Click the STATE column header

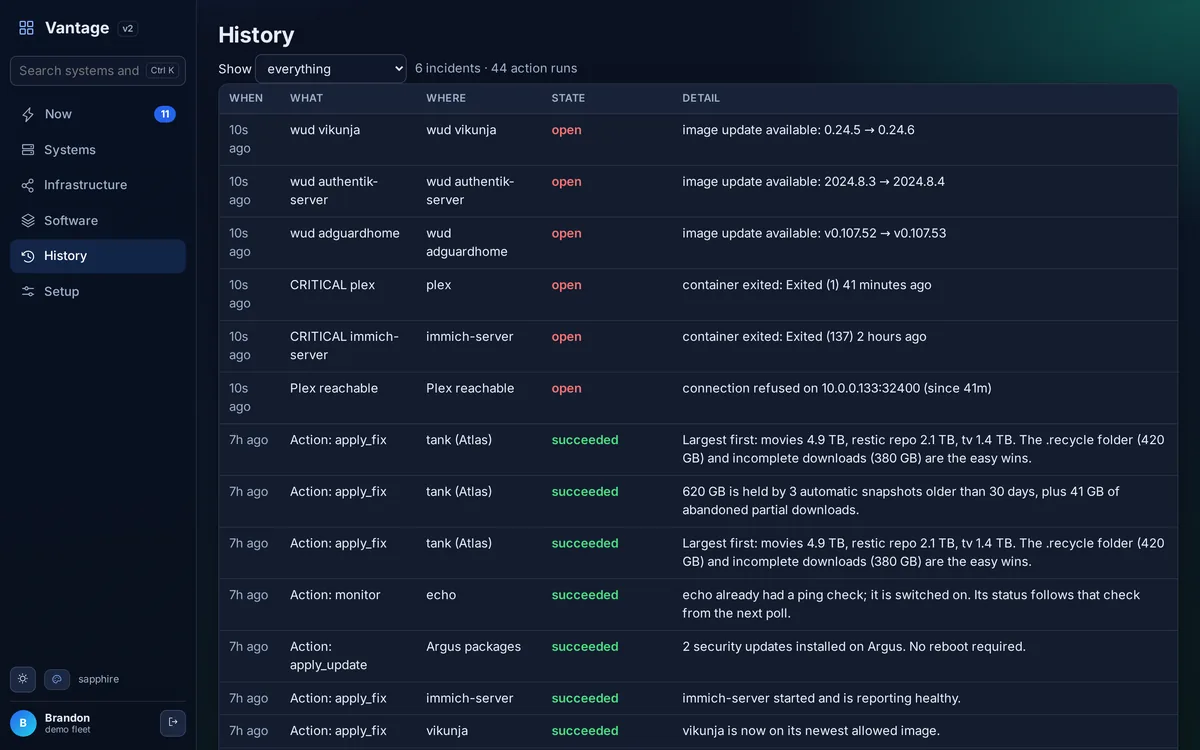point(568,98)
